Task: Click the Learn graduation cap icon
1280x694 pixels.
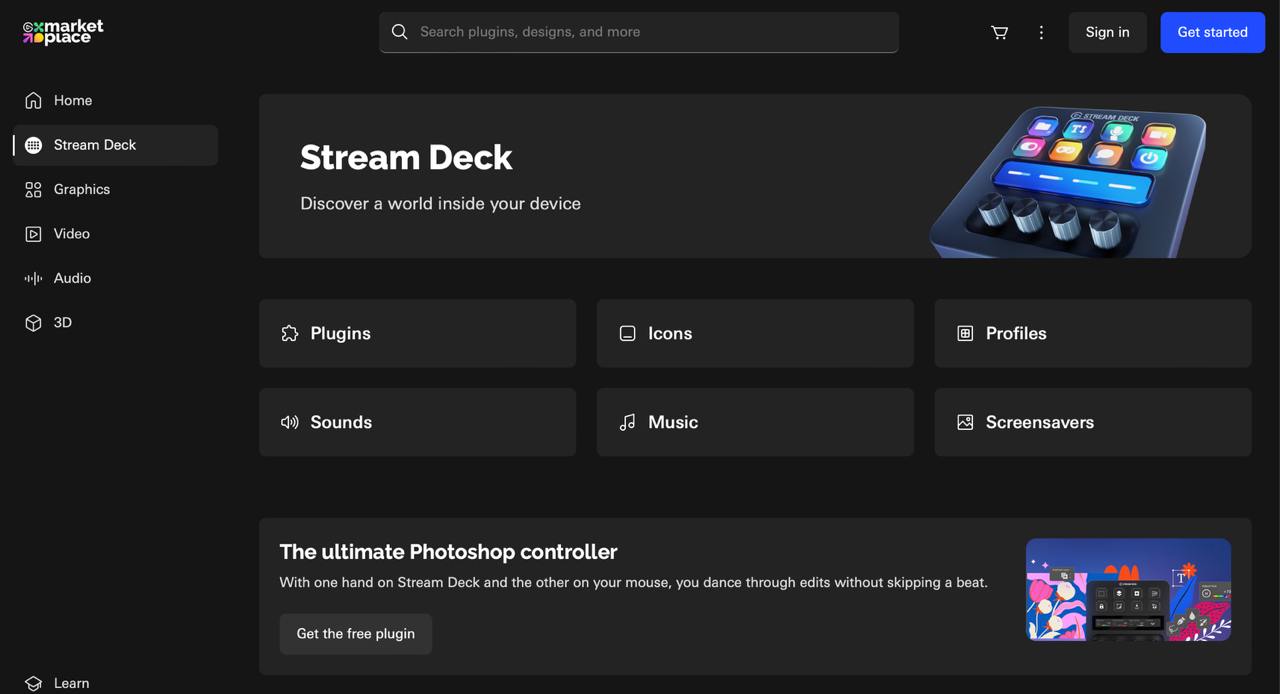Action: [33, 683]
